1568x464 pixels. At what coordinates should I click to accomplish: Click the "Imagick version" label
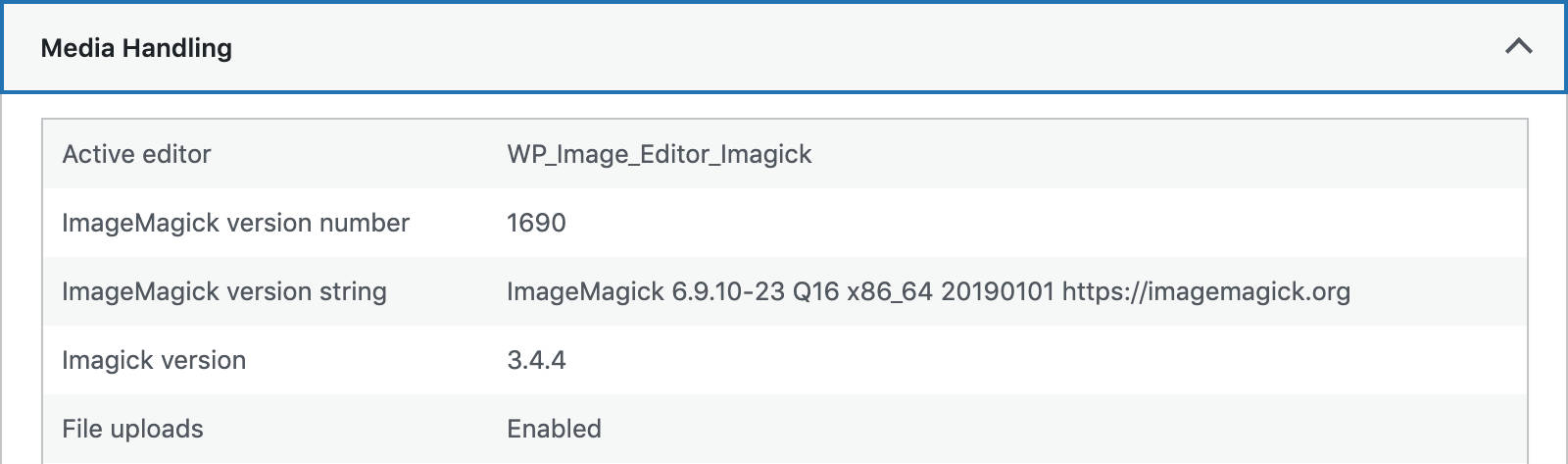154,360
